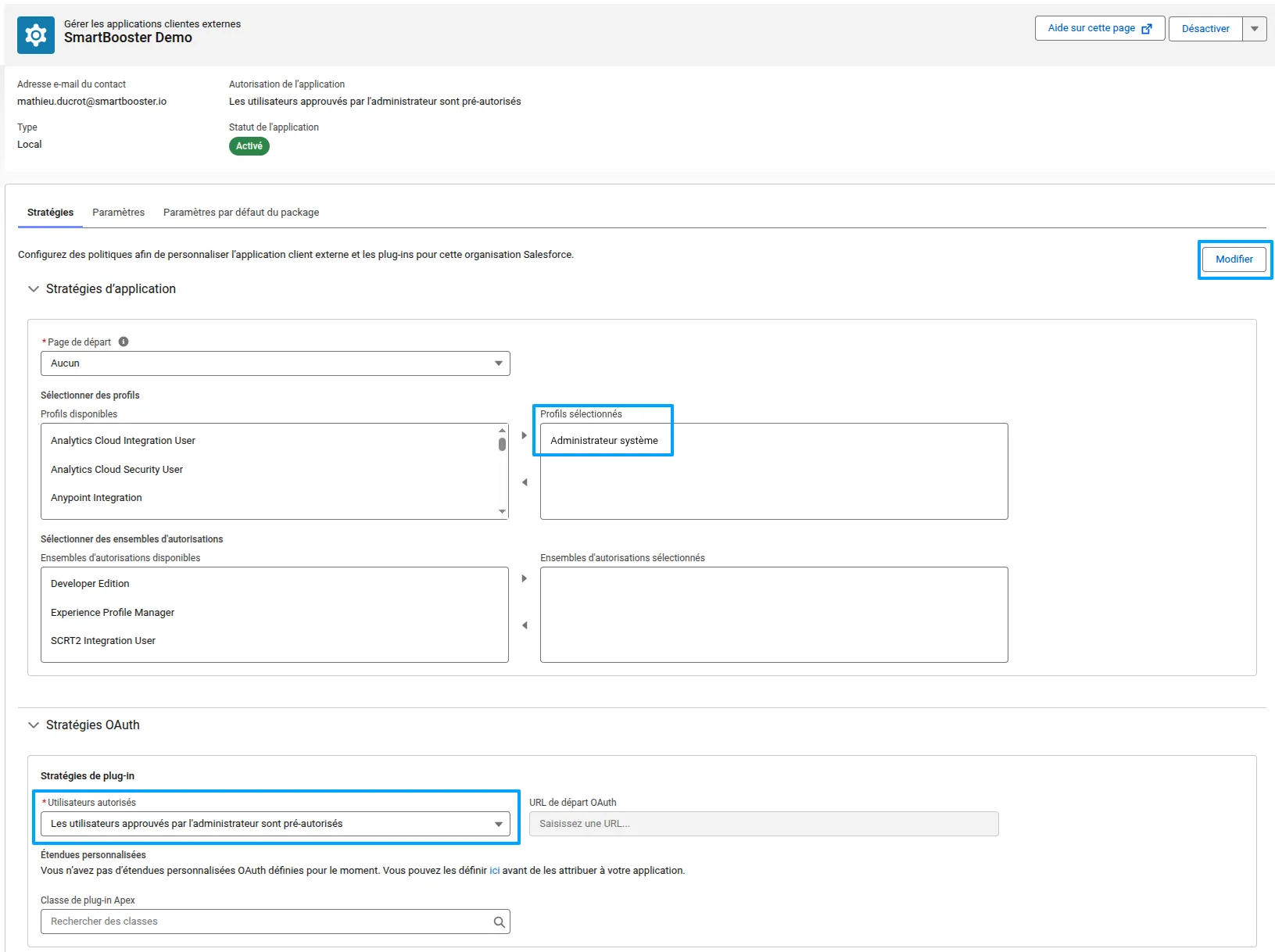Click the available profiles list scrollbar thumb

(502, 444)
